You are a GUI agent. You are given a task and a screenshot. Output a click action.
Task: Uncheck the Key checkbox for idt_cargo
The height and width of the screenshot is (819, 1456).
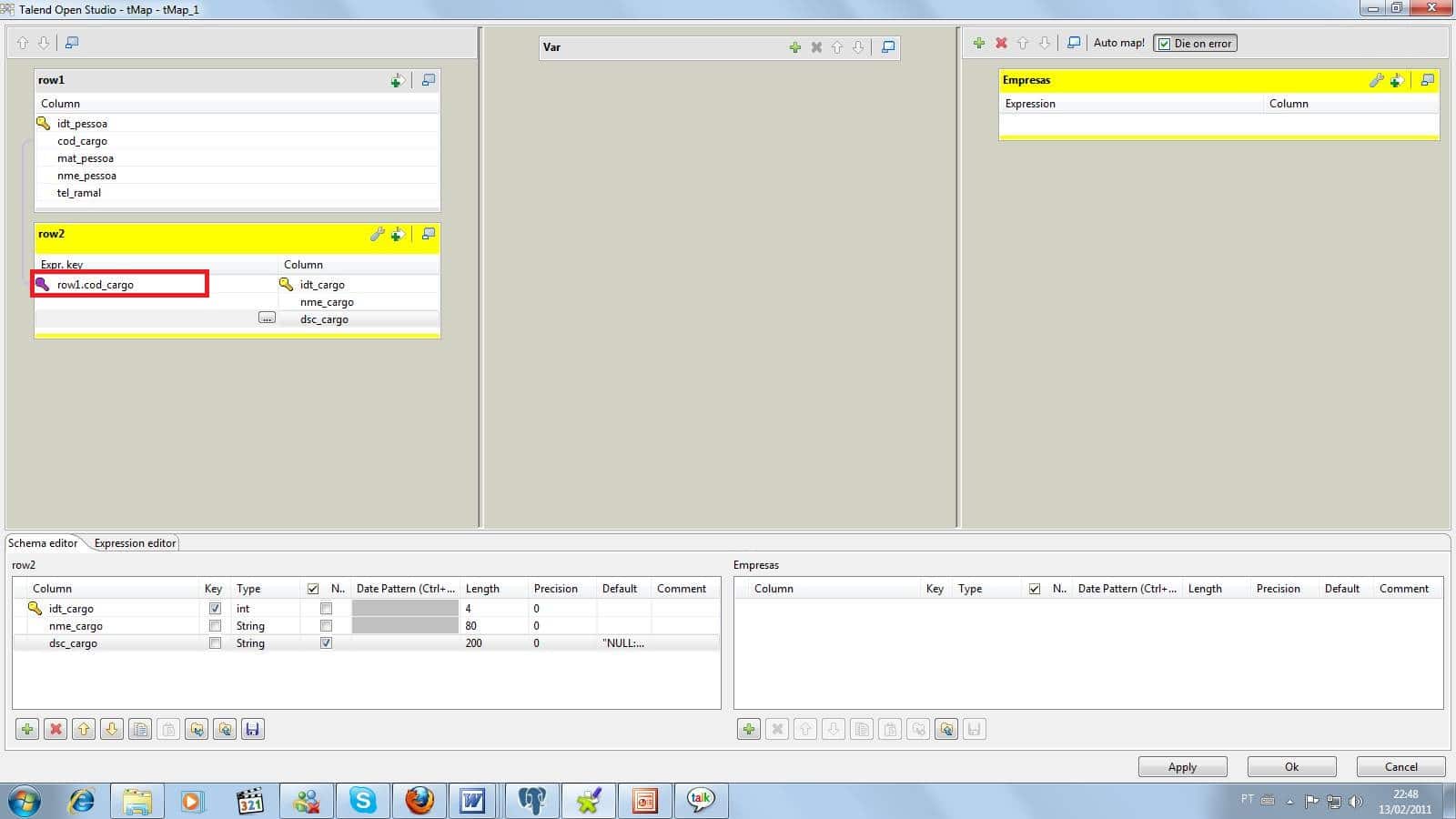click(215, 609)
